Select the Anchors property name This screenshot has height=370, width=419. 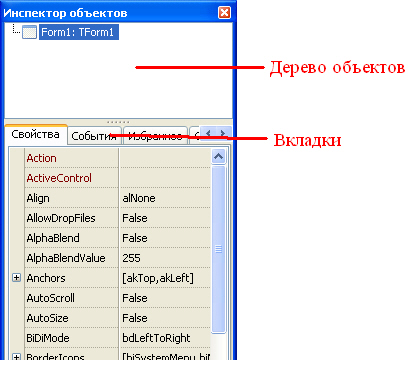pyautogui.click(x=46, y=278)
